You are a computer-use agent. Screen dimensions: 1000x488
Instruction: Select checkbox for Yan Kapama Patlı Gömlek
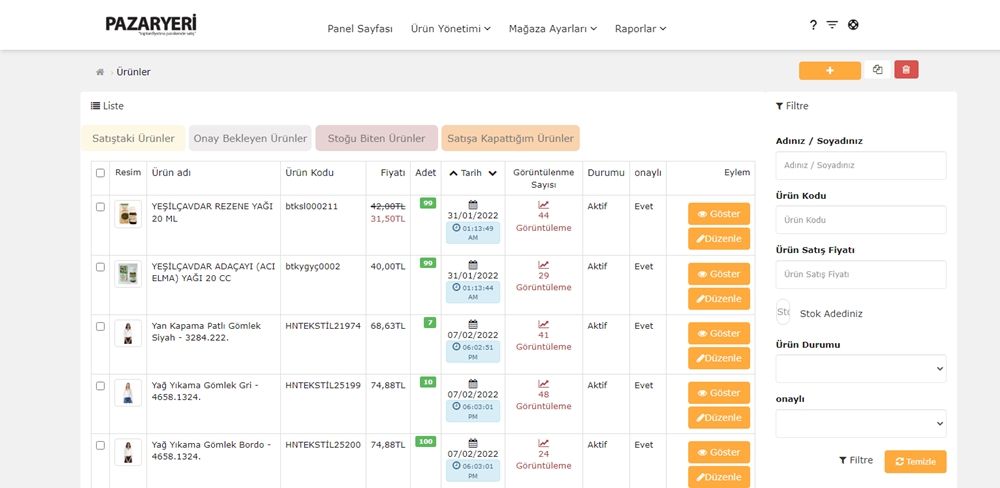100,326
